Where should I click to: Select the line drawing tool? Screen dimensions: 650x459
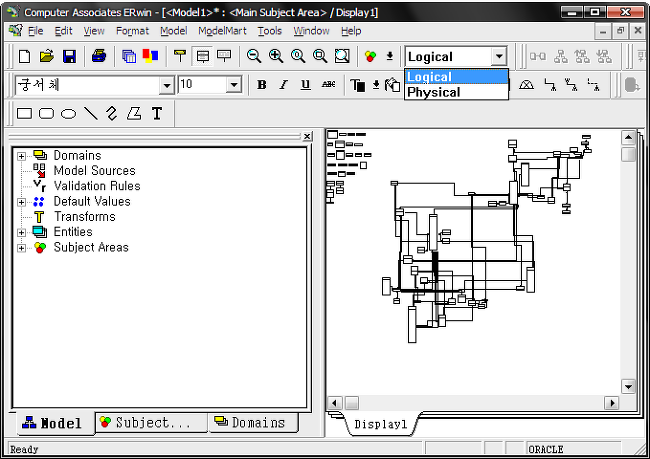[x=91, y=113]
